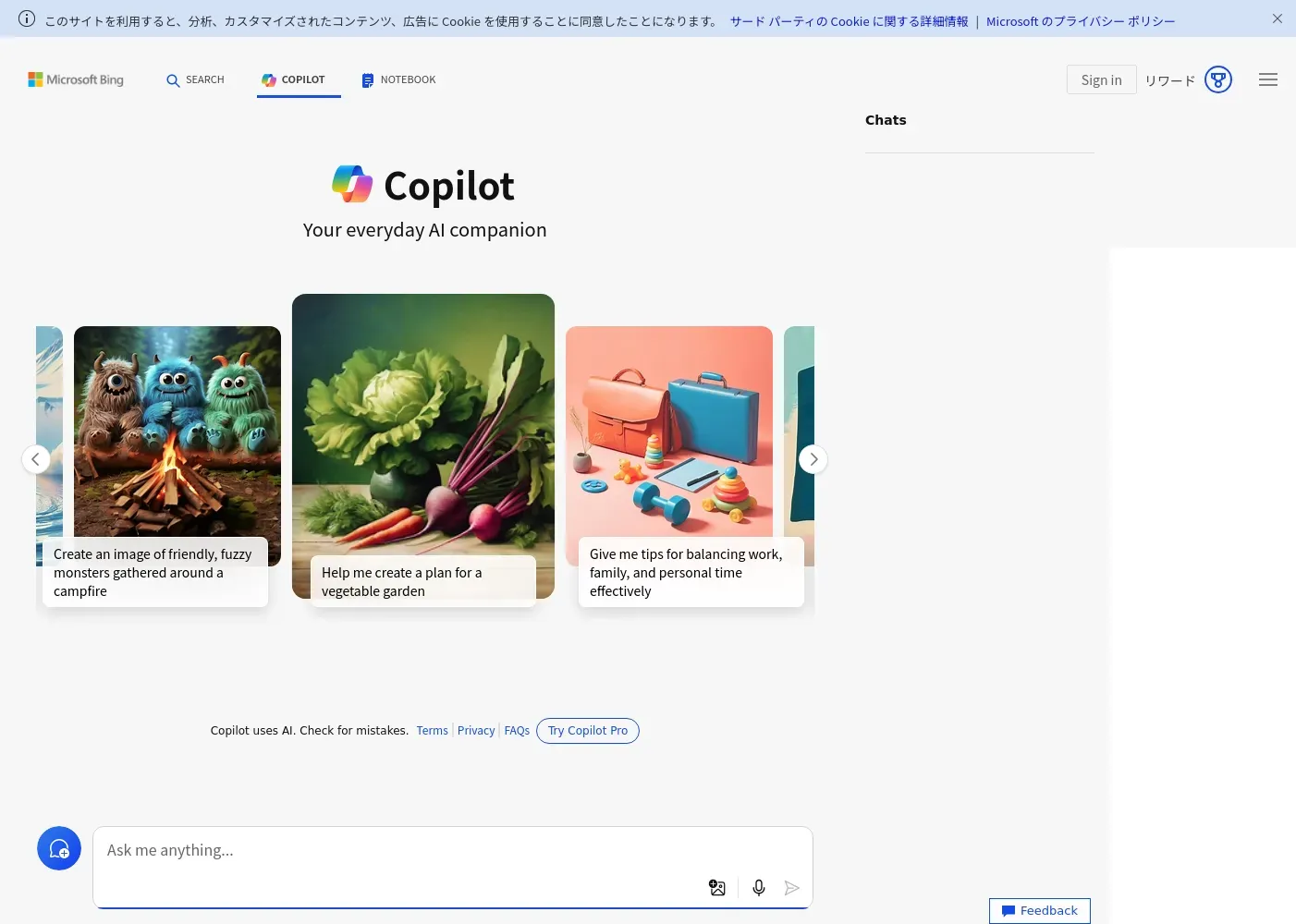This screenshot has height=924, width=1296.
Task: Click 'Give me tips for balancing work' caption
Action: tap(691, 573)
